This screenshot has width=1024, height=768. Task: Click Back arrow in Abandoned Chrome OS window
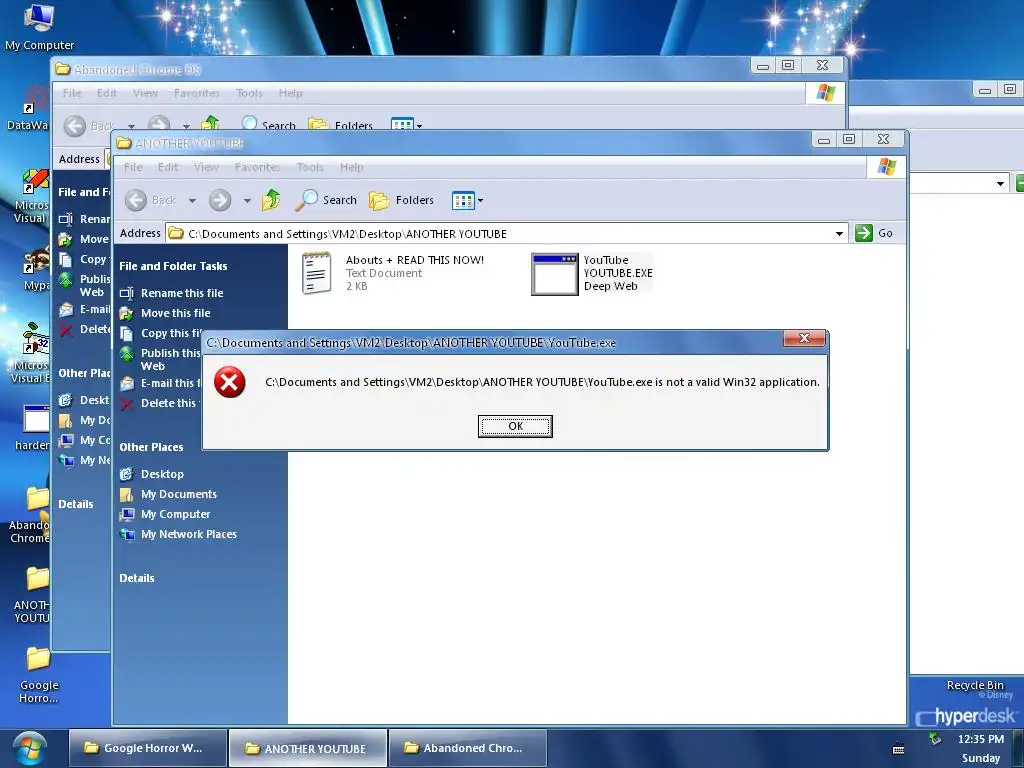[x=74, y=125]
